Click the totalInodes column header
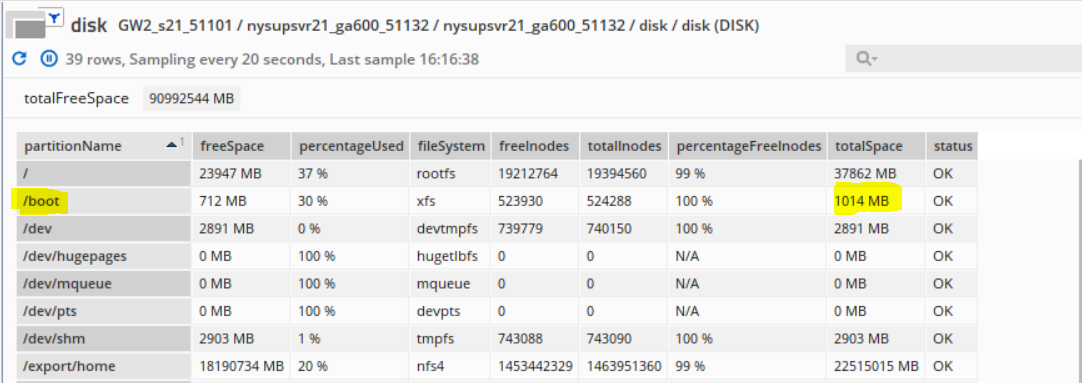Image resolution: width=1082 pixels, height=383 pixels. (x=624, y=146)
